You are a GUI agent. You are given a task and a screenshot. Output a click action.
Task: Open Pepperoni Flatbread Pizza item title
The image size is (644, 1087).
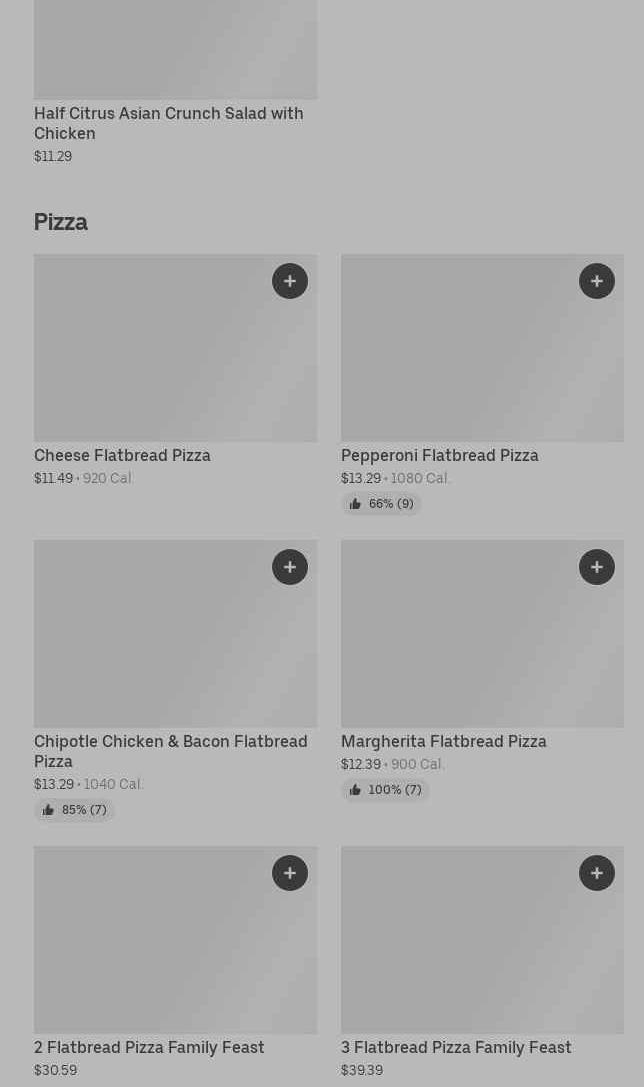point(439,455)
